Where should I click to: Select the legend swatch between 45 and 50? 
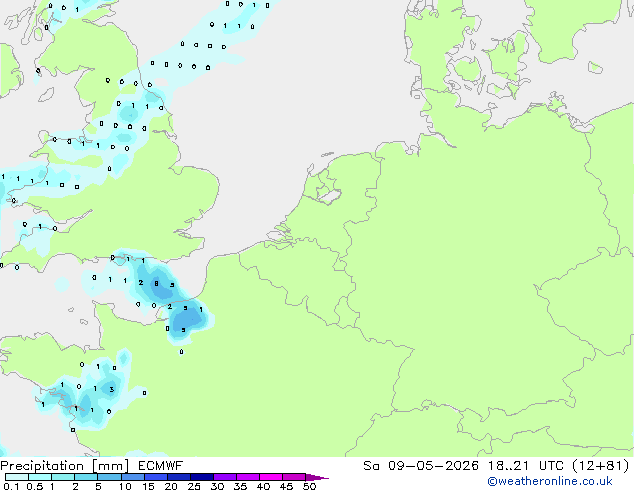pos(294,477)
